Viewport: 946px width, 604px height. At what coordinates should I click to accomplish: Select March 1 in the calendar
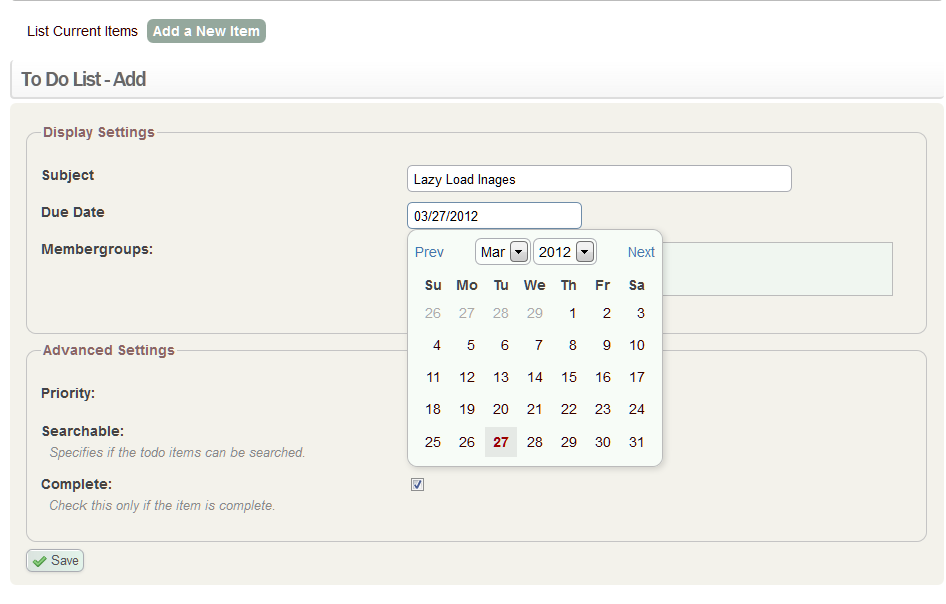[x=572, y=313]
